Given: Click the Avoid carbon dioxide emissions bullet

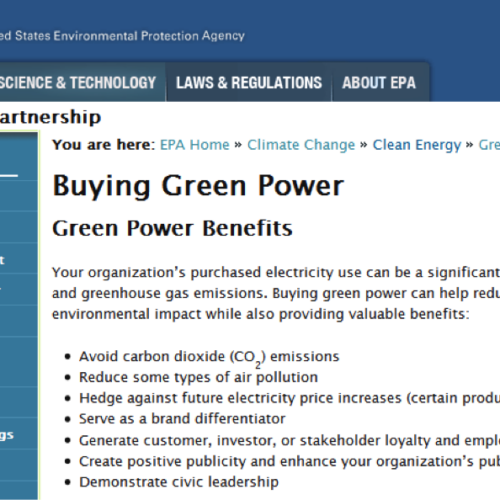Looking at the screenshot, I should pyautogui.click(x=209, y=357).
